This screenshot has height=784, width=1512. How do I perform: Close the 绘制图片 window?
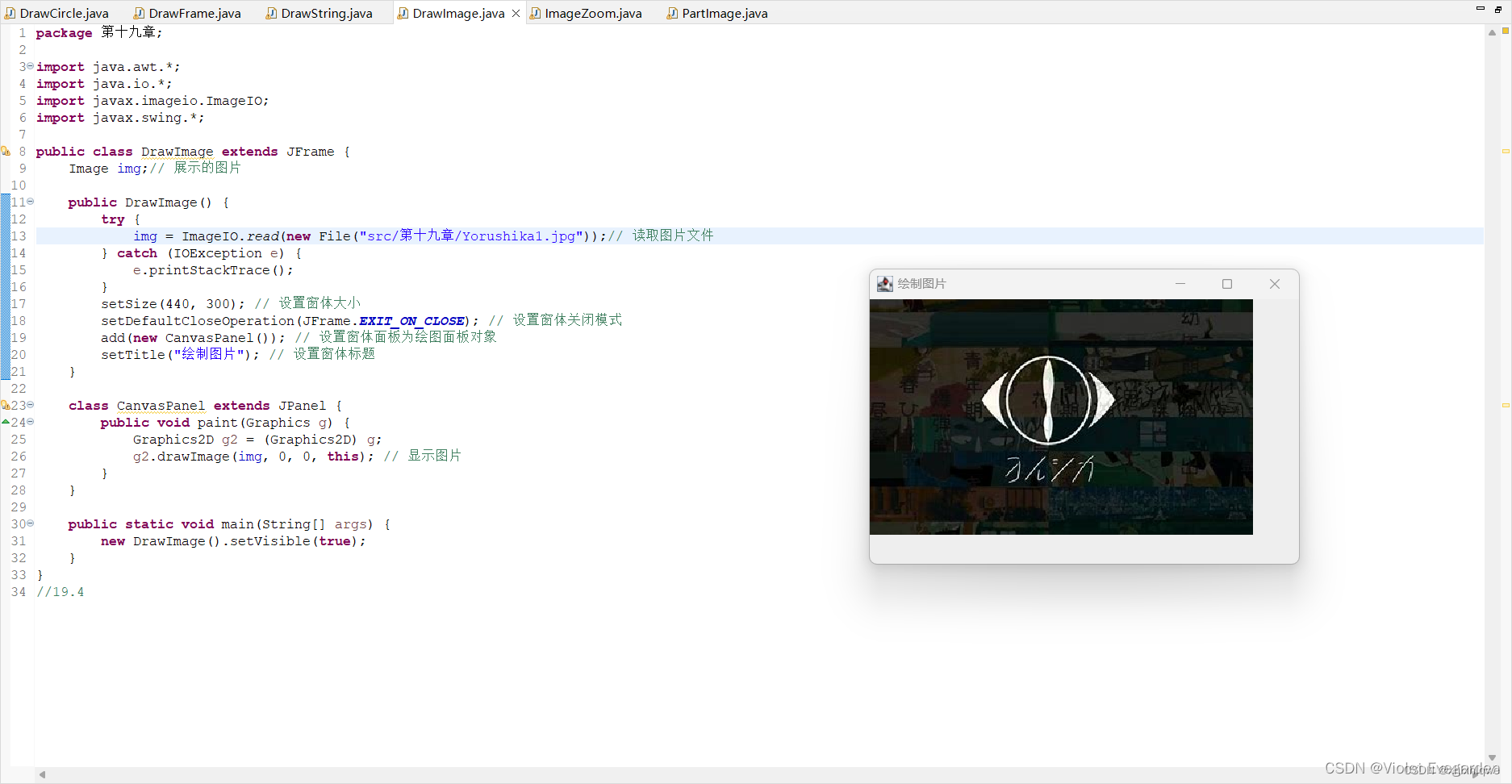(x=1275, y=284)
